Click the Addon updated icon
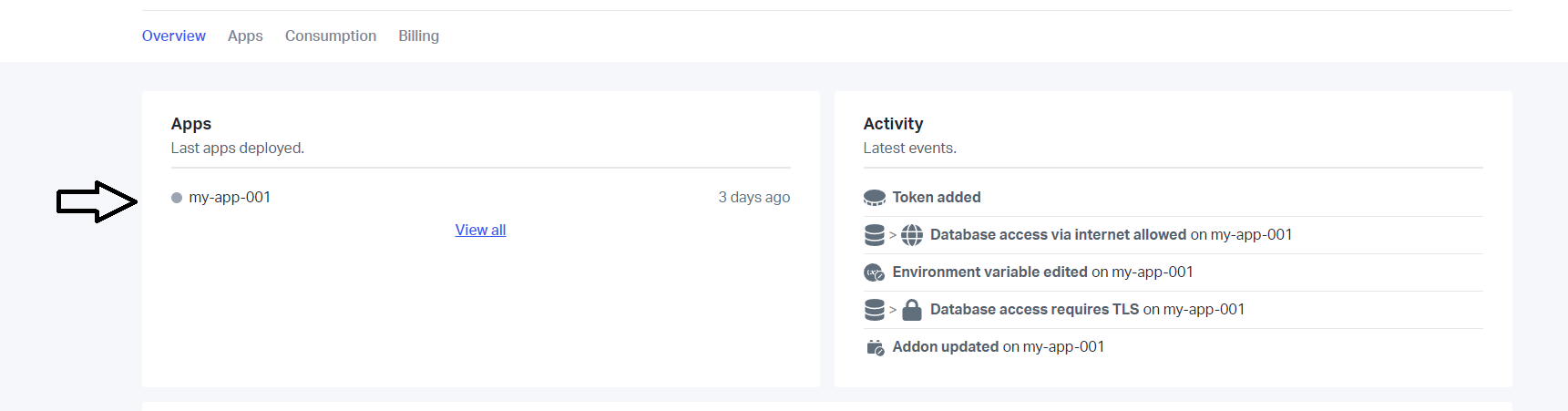The width and height of the screenshot is (1568, 411). 875,347
